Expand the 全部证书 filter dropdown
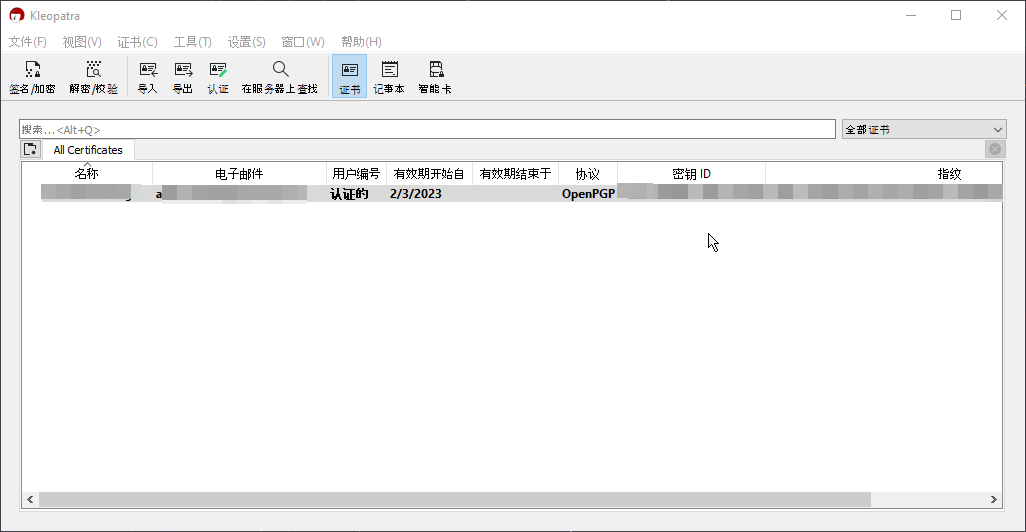Image resolution: width=1026 pixels, height=532 pixels. (x=924, y=130)
